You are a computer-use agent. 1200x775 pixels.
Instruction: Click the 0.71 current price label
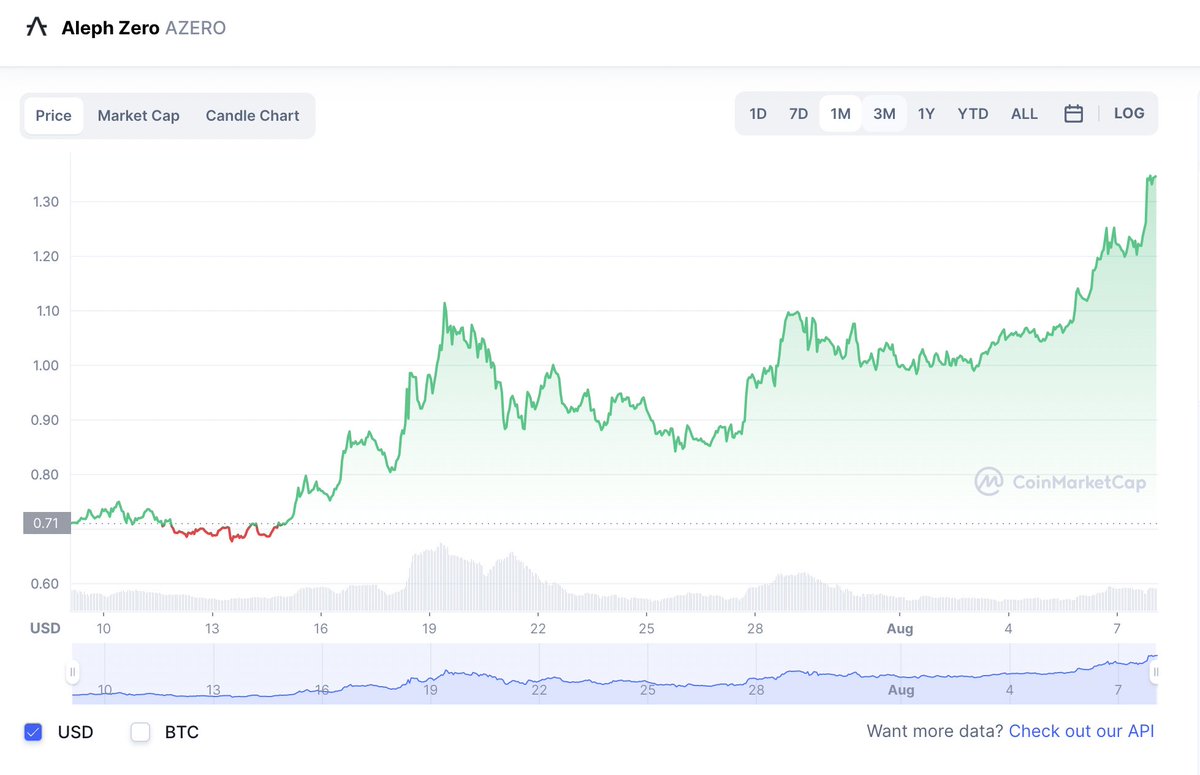point(45,522)
